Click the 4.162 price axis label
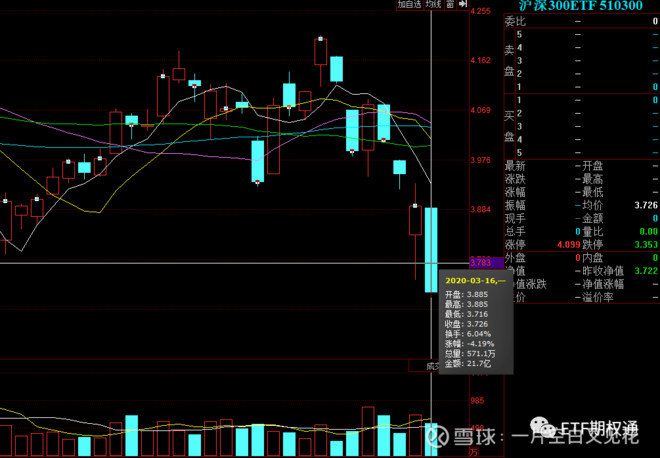This screenshot has height=458, width=660. (x=481, y=60)
